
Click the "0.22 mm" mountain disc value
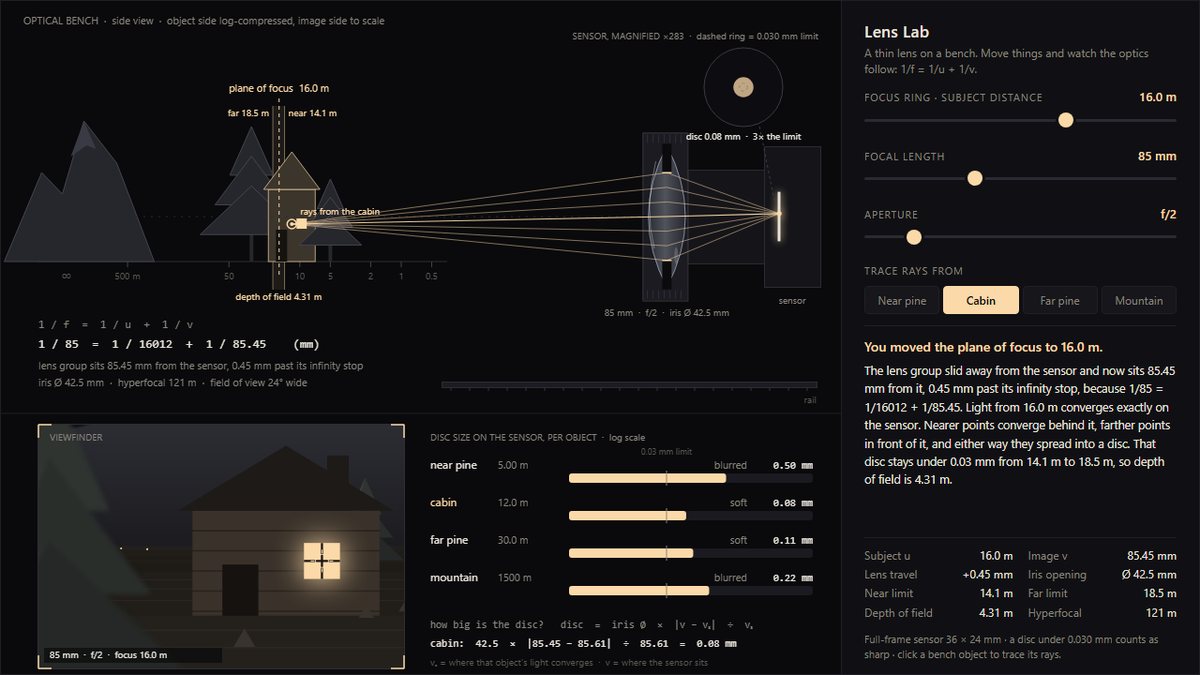pyautogui.click(x=792, y=578)
